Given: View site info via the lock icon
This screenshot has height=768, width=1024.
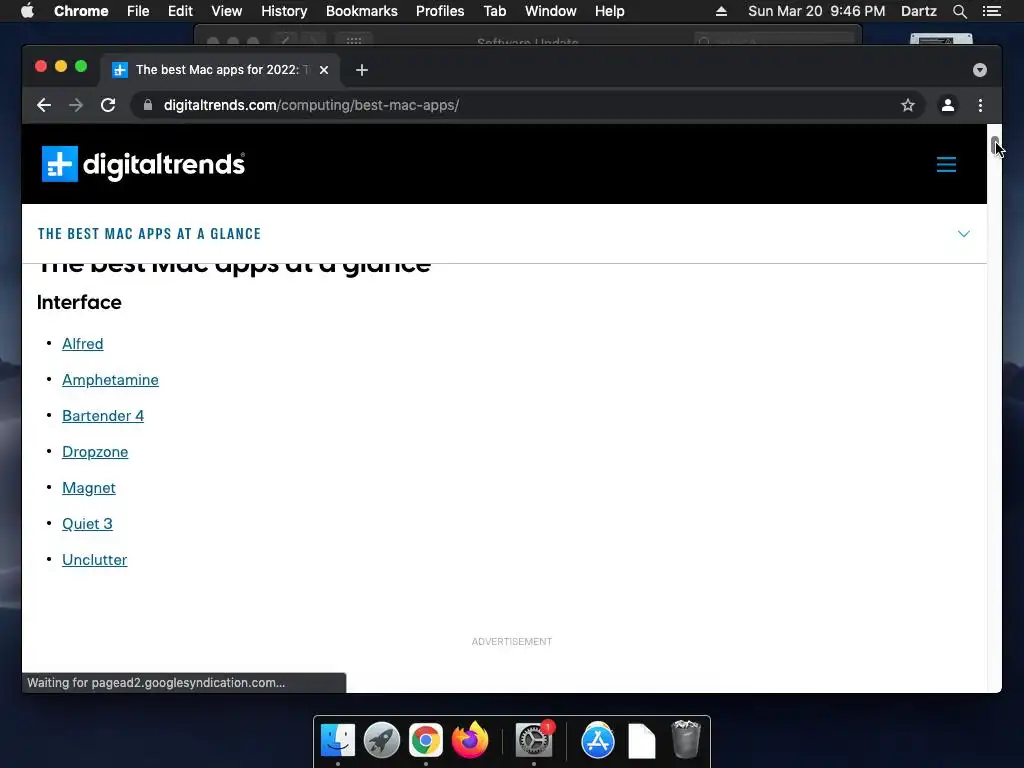Looking at the screenshot, I should 148,105.
